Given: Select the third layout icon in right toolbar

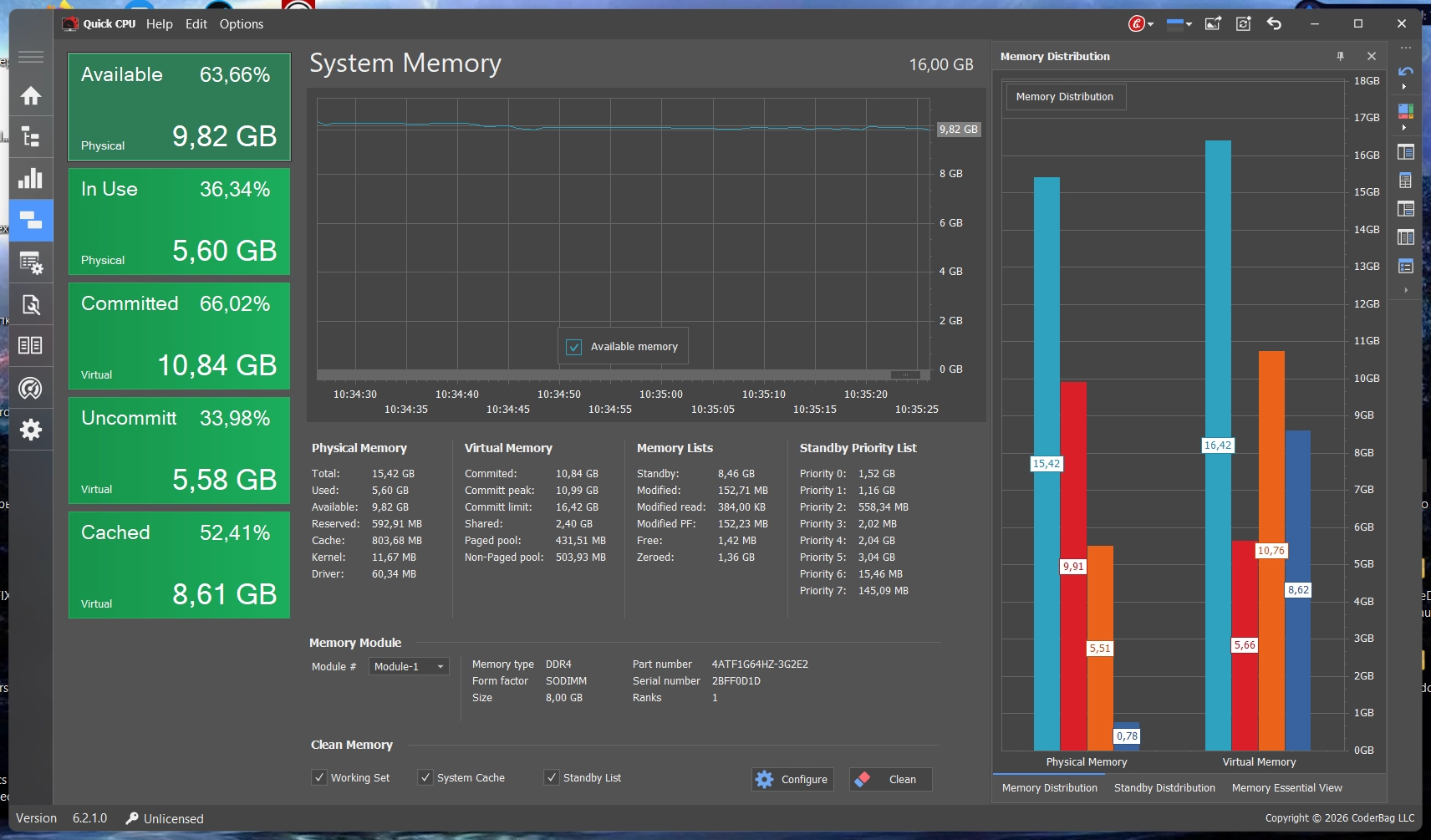Looking at the screenshot, I should coord(1406,209).
